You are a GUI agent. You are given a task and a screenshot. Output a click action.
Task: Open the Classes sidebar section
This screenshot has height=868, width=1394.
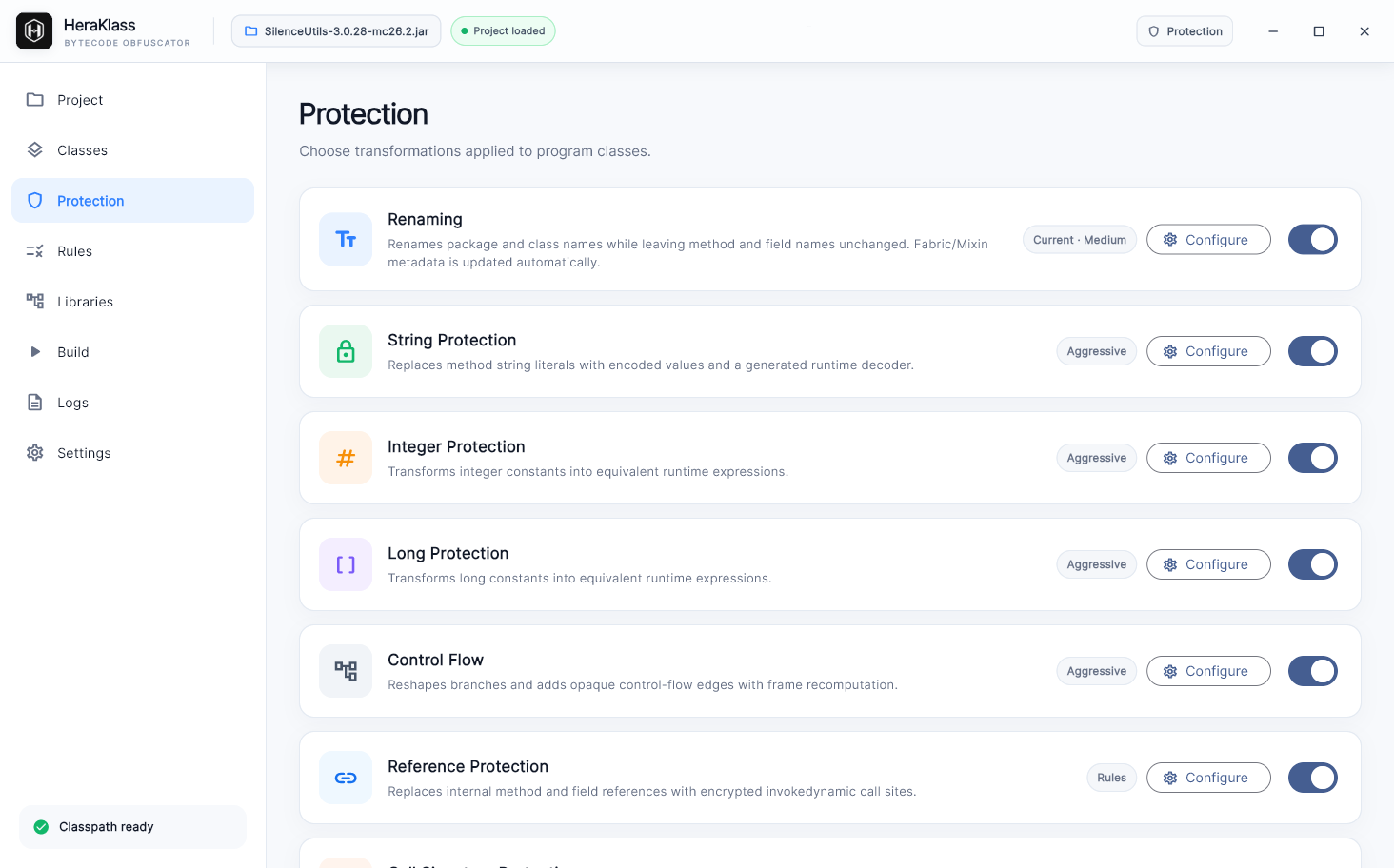tap(132, 150)
